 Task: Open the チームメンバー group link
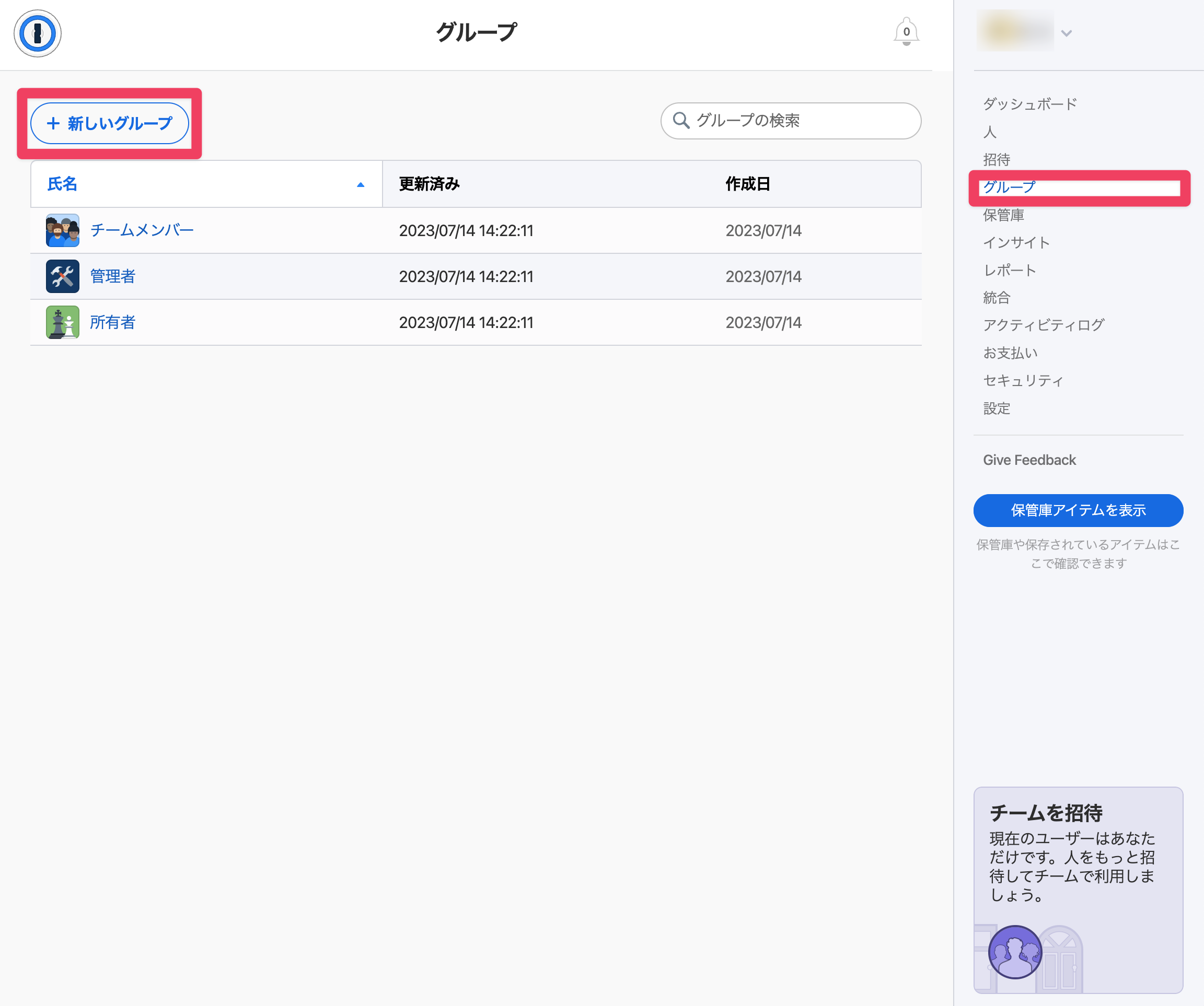pyautogui.click(x=142, y=230)
